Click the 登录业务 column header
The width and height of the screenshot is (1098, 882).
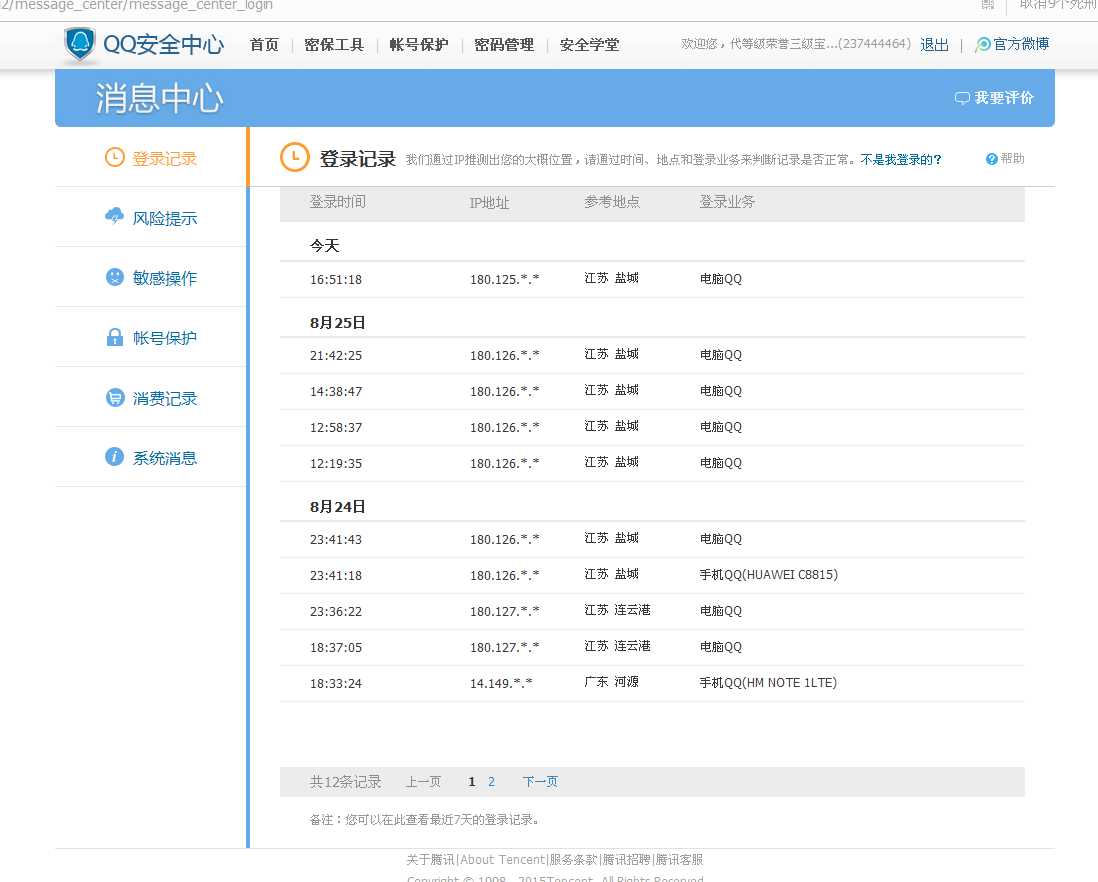pos(727,202)
